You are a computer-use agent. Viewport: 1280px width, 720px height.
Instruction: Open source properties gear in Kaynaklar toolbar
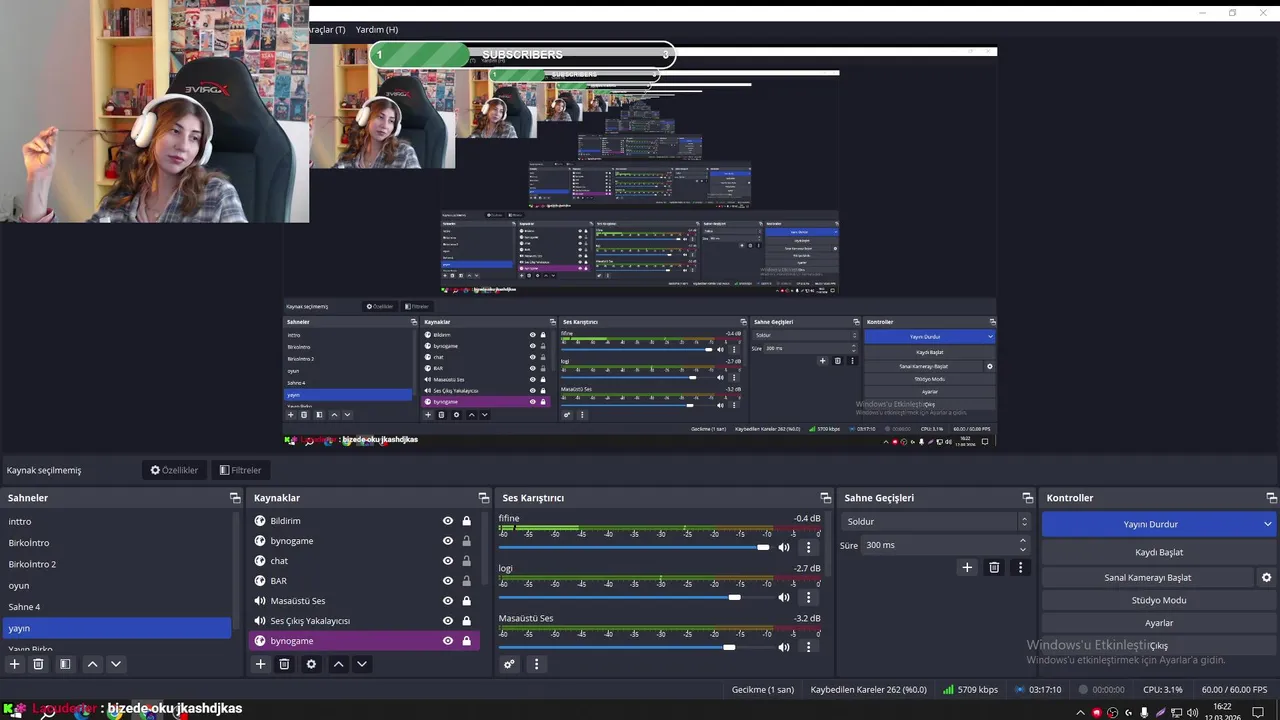(x=311, y=664)
